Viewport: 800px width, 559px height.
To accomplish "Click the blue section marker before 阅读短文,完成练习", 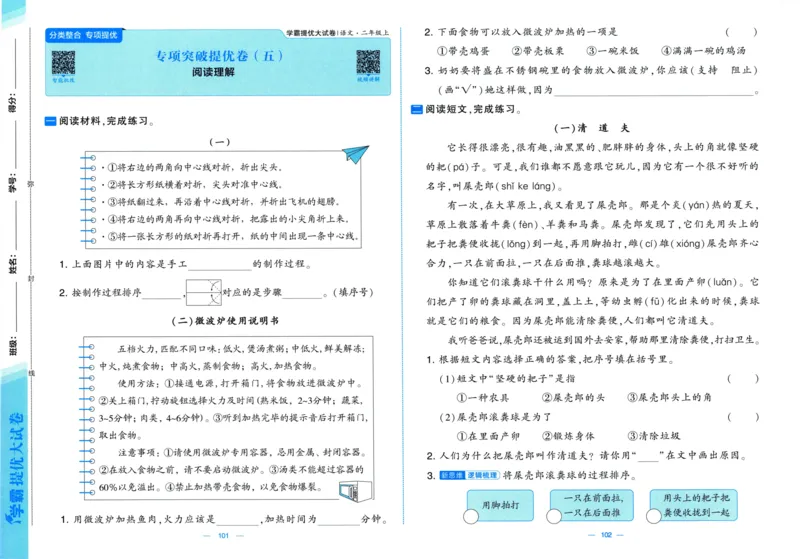I will [417, 109].
